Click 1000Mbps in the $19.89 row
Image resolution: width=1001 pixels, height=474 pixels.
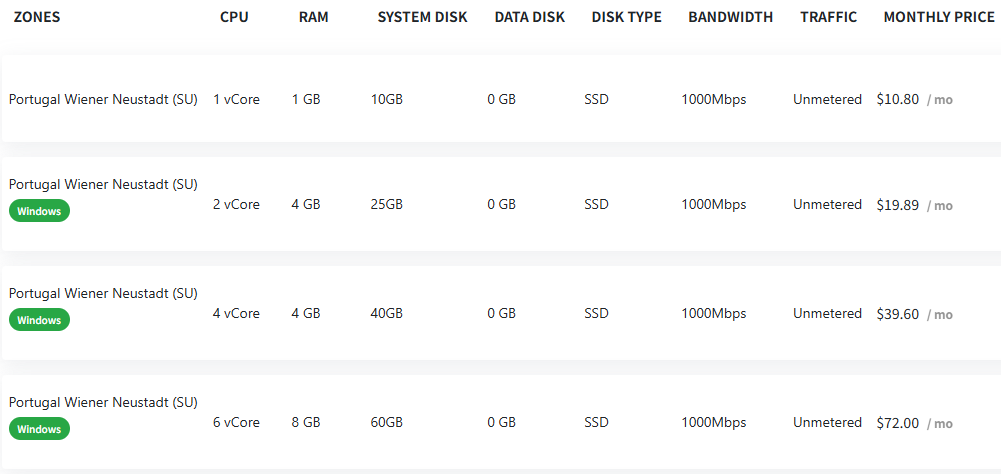714,204
